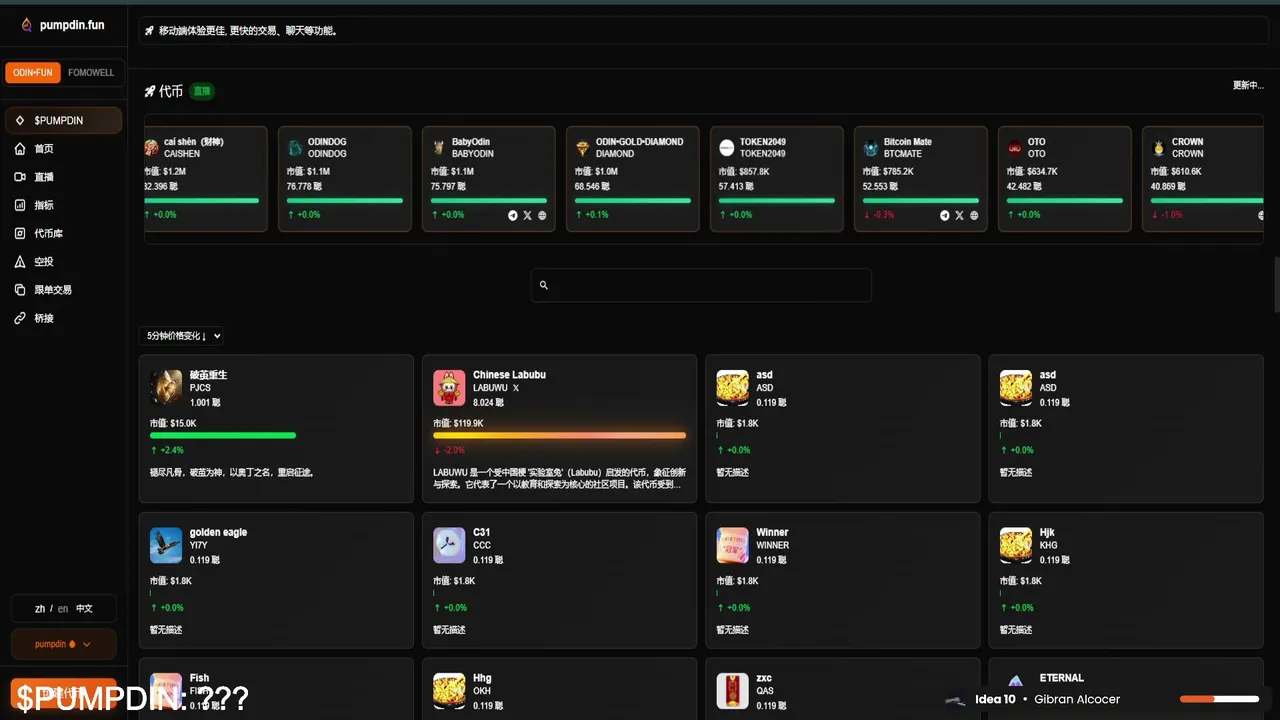Click the cai shén token avatar
1280x720 pixels.
coord(151,148)
